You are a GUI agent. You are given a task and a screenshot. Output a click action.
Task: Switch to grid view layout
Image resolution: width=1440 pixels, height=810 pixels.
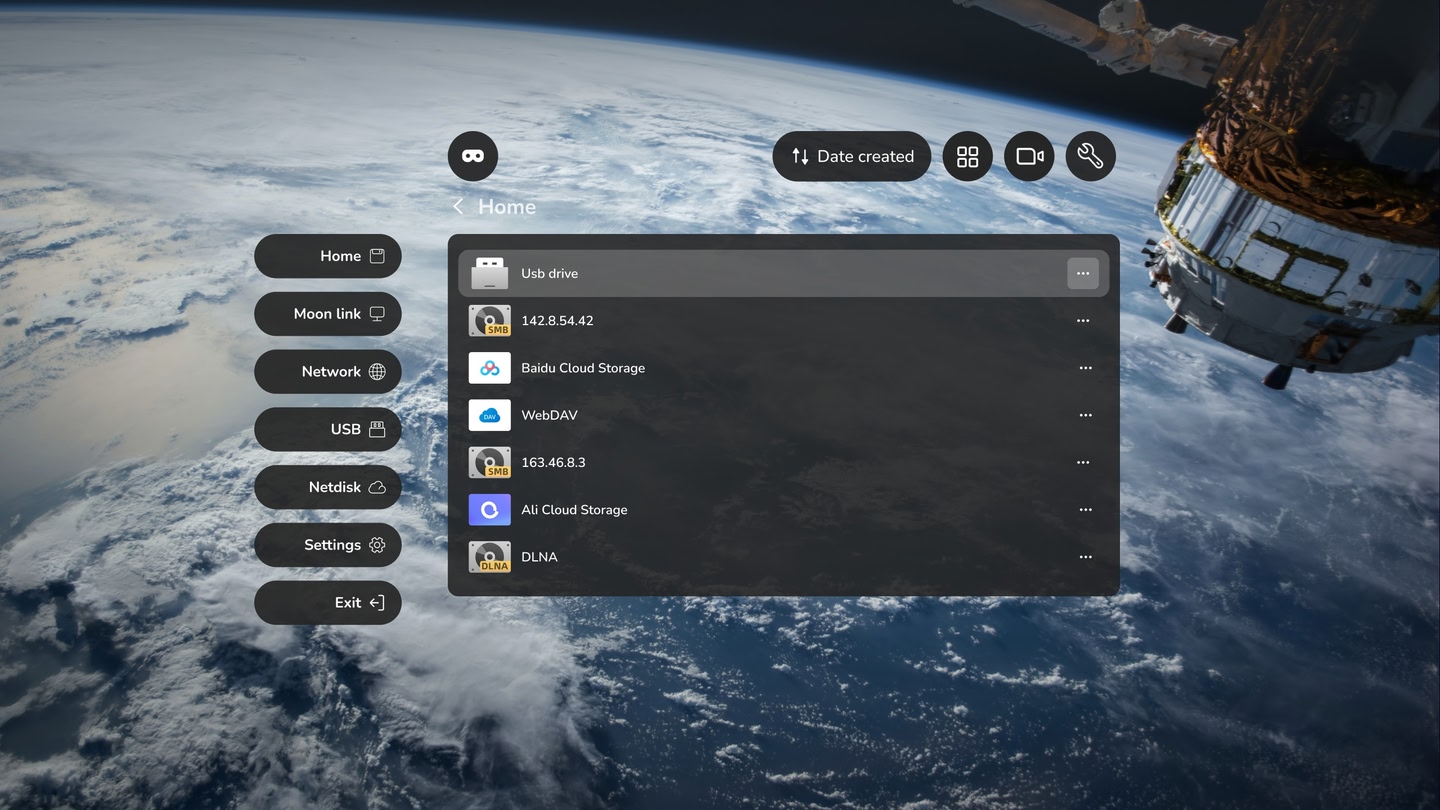pyautogui.click(x=967, y=156)
